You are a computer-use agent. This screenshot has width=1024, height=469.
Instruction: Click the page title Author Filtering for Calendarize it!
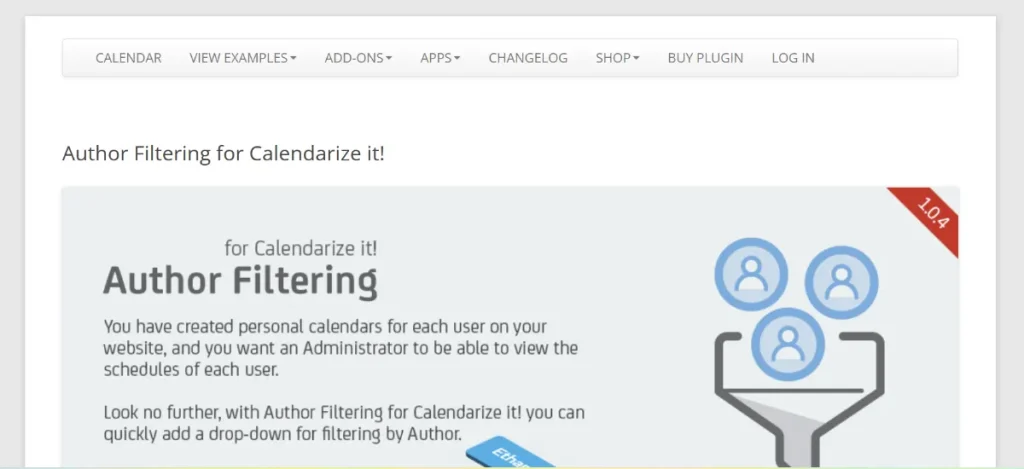(x=223, y=154)
